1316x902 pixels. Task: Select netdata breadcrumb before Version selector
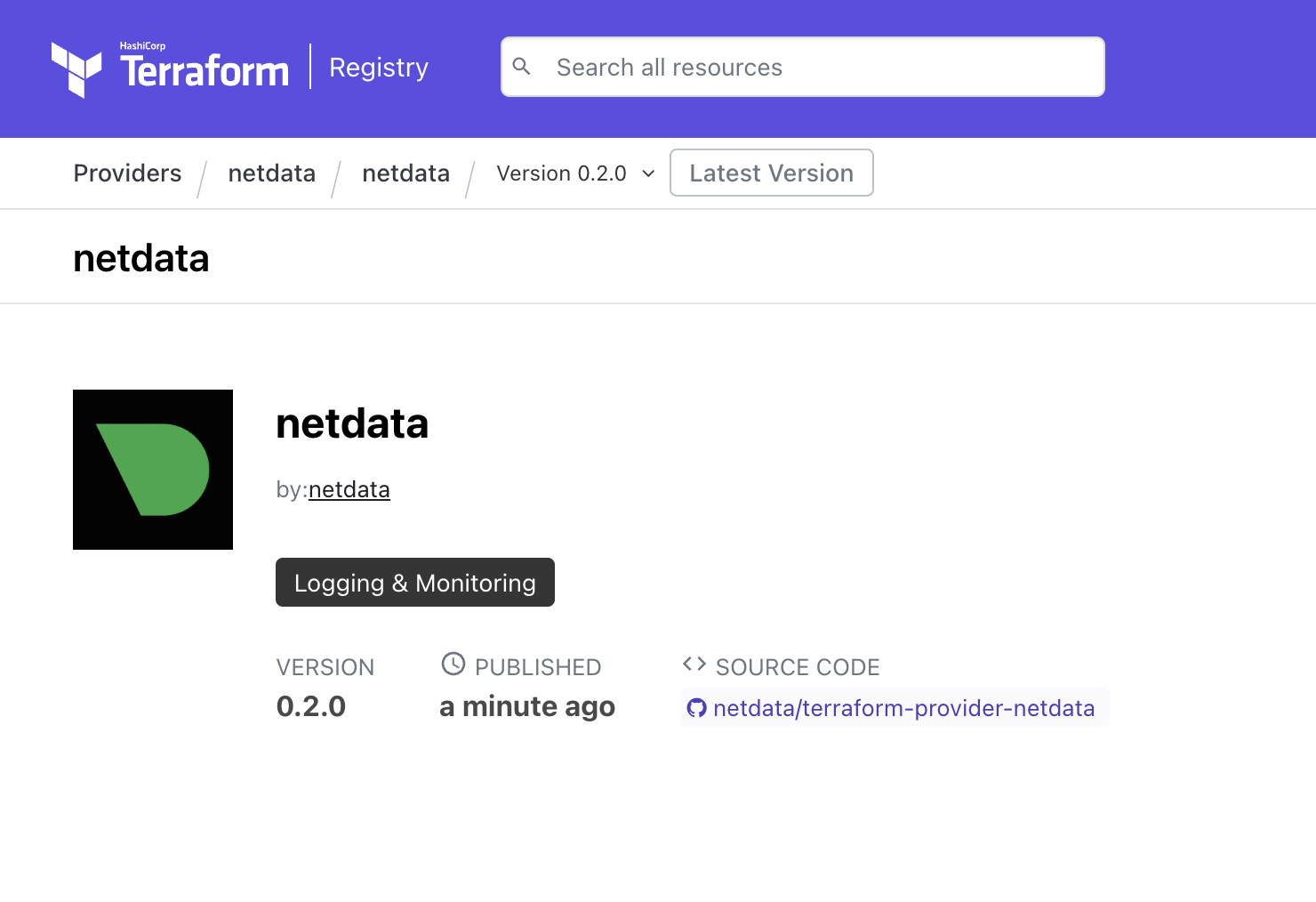(405, 173)
